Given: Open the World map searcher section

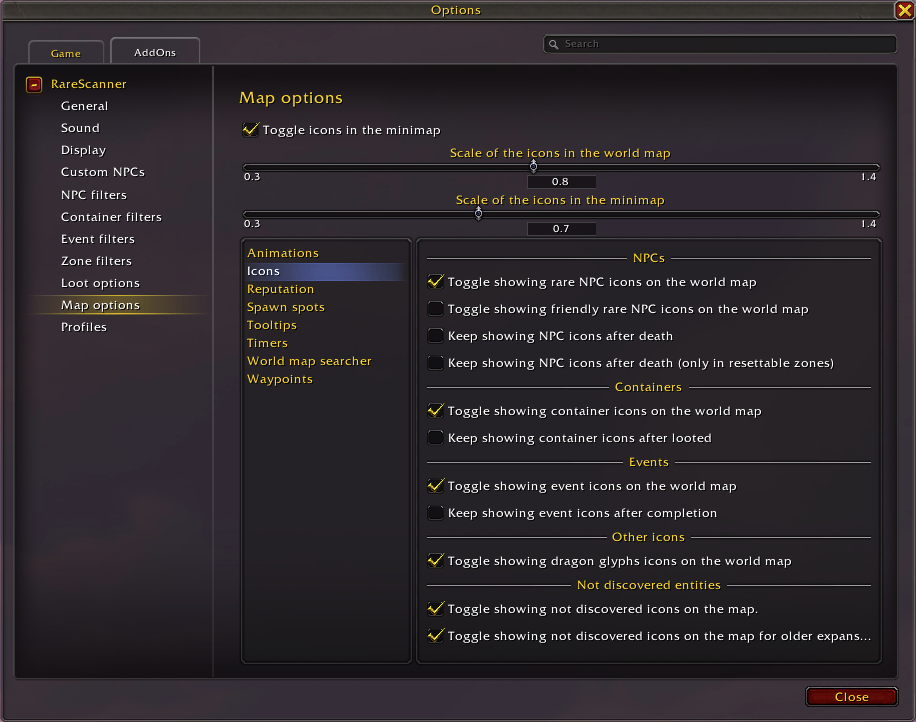Looking at the screenshot, I should pyautogui.click(x=309, y=361).
